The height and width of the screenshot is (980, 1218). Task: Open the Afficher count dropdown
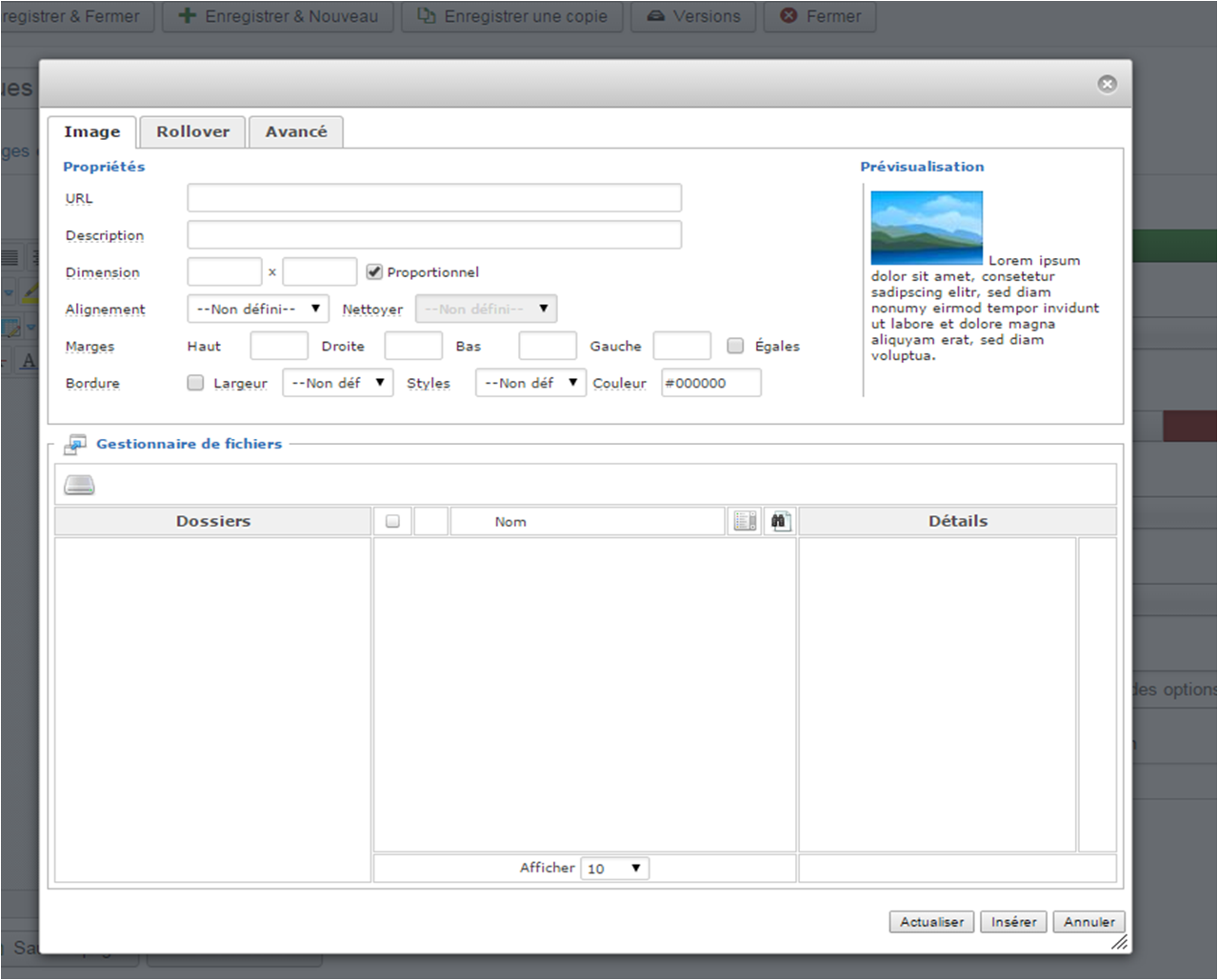(x=614, y=869)
